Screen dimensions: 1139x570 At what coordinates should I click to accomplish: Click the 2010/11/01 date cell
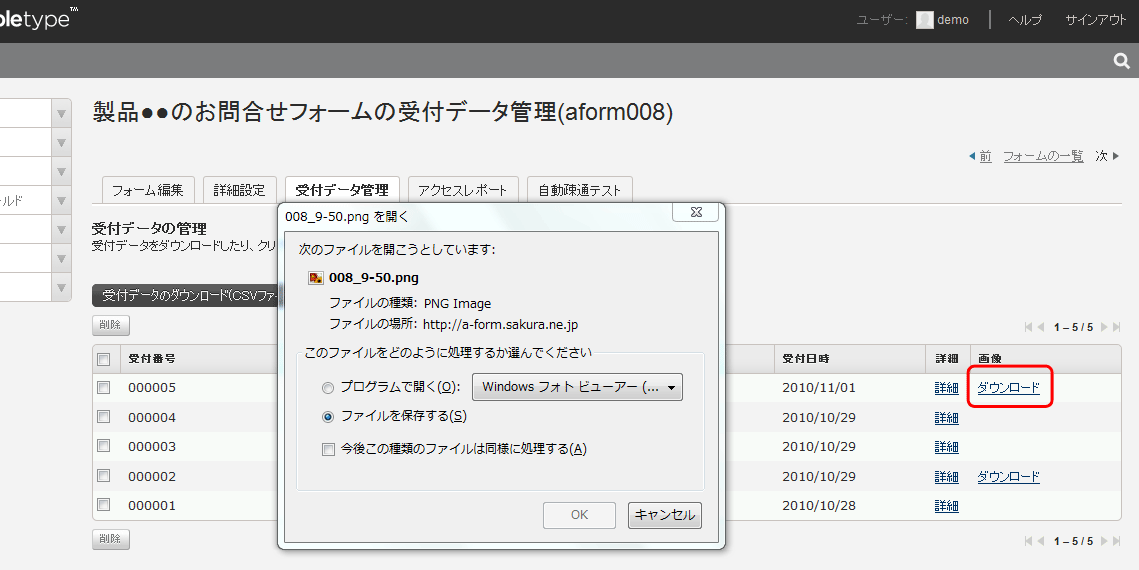819,388
